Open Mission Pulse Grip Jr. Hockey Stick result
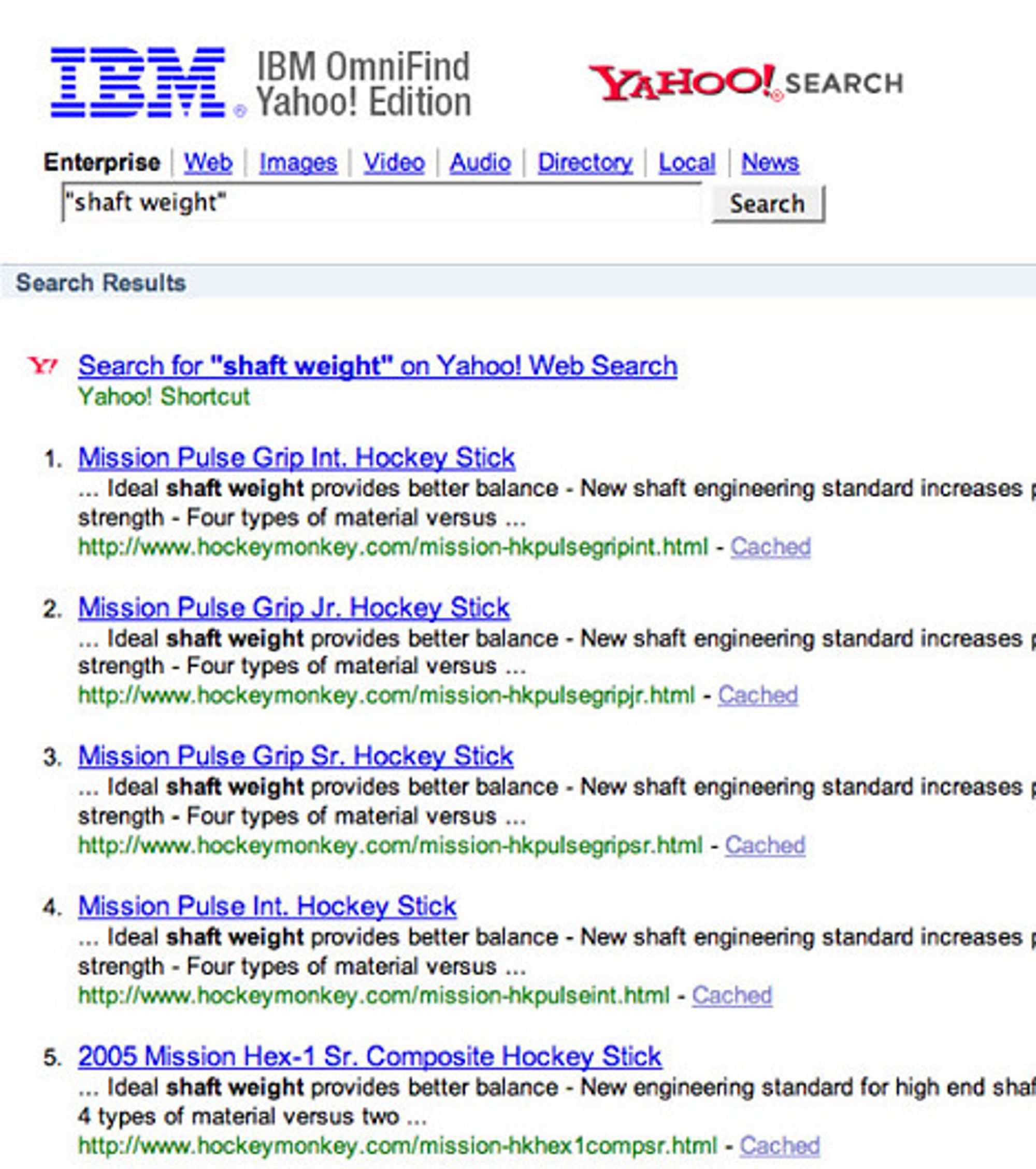The image size is (1036, 1169). tap(294, 607)
